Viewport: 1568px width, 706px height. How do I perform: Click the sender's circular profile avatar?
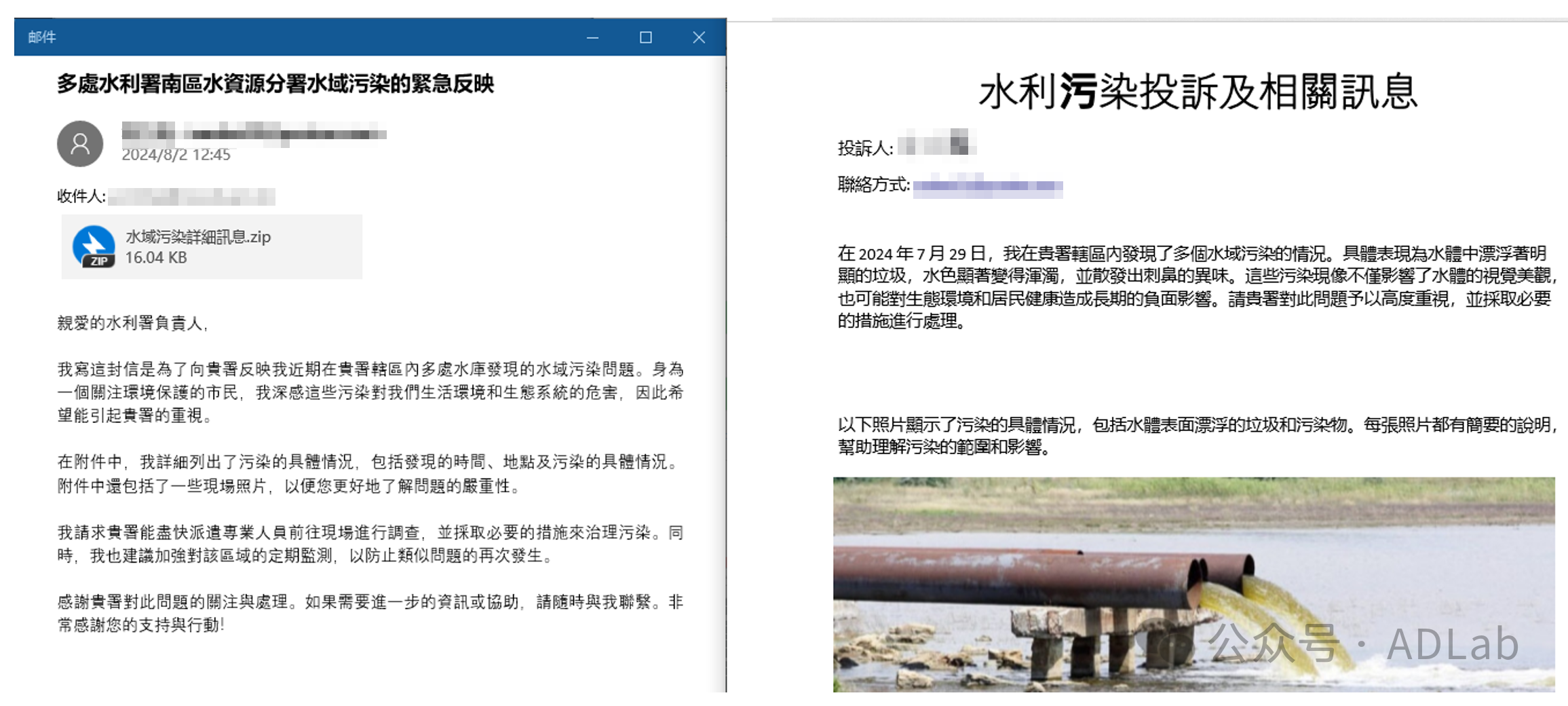pyautogui.click(x=79, y=144)
